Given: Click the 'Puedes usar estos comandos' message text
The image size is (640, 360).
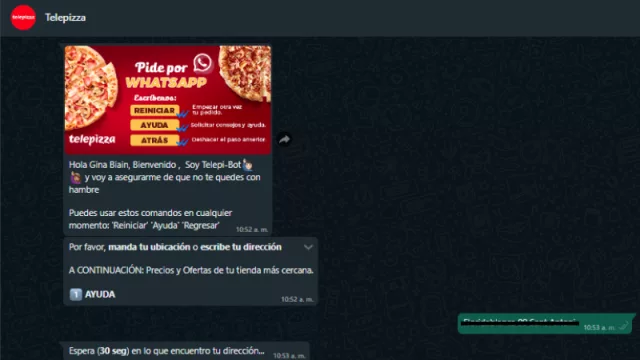Looking at the screenshot, I should [150, 219].
